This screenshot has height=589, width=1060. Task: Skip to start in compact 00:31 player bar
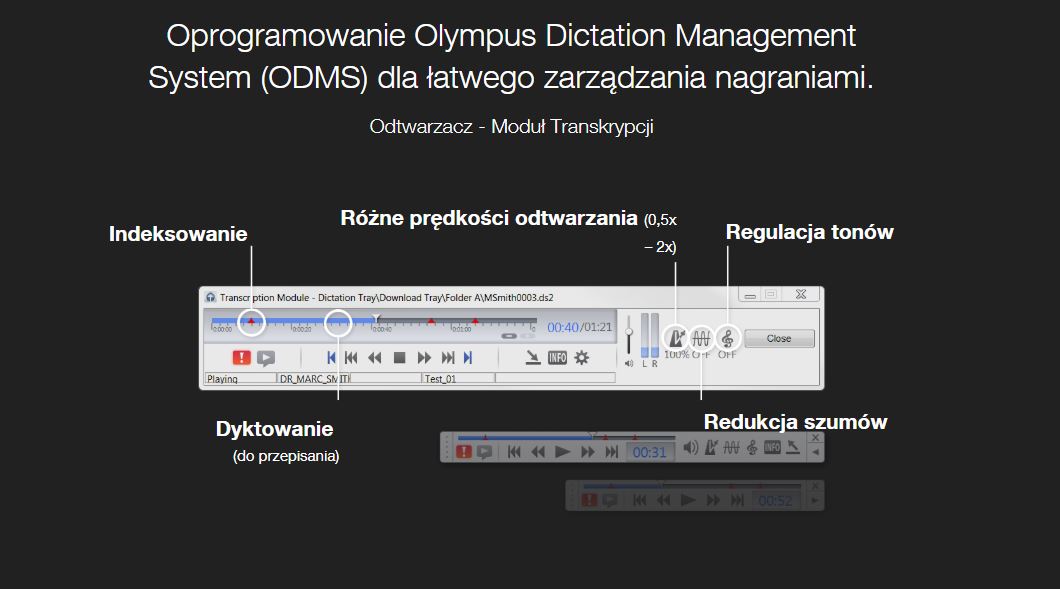tap(514, 452)
